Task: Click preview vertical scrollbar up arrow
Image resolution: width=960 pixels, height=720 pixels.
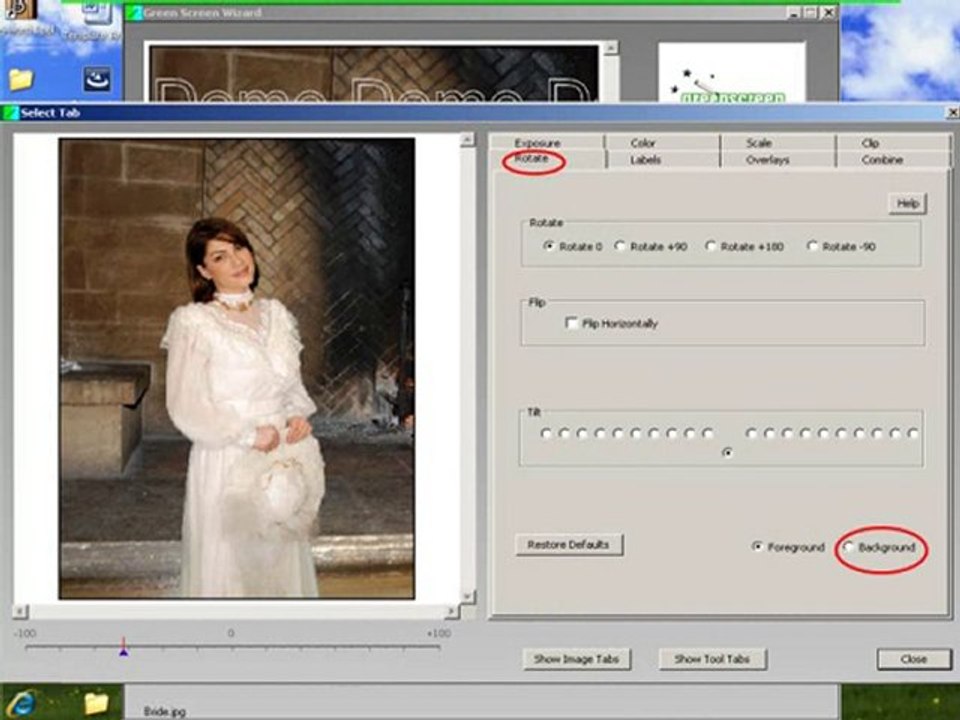Action: [468, 140]
